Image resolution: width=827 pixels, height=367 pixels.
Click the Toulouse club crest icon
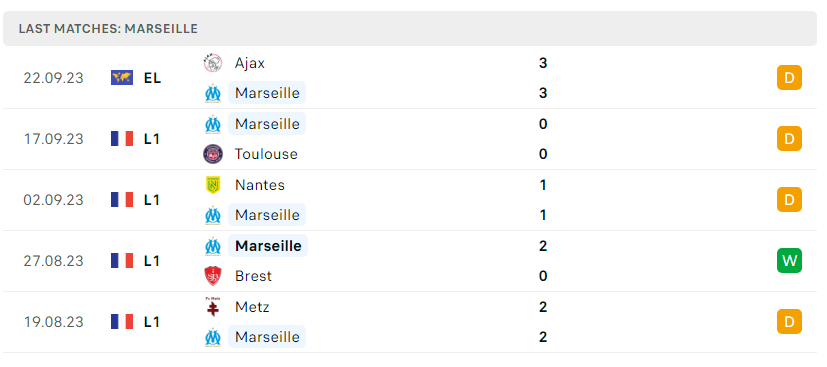[213, 154]
